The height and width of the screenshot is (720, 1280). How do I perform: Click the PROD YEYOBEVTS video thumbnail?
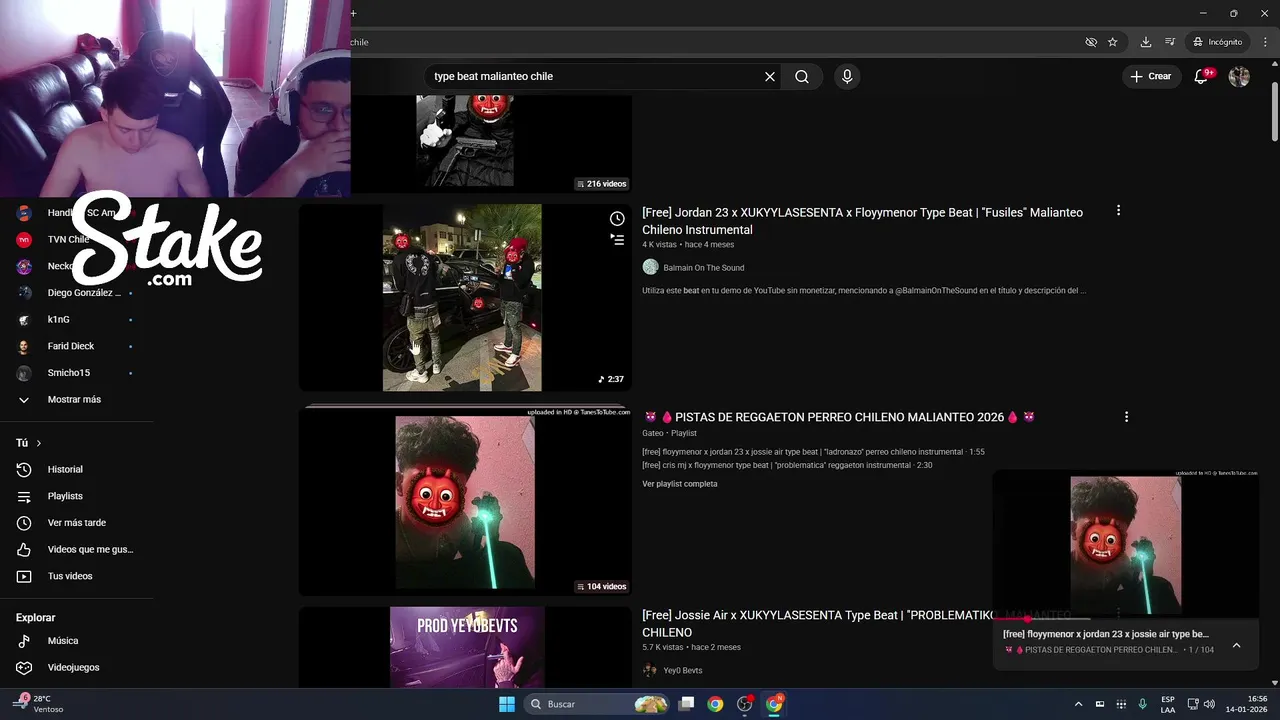click(465, 647)
